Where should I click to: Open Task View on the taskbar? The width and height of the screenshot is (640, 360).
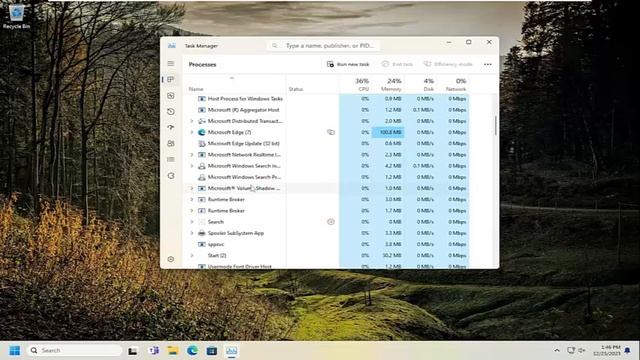[133, 351]
